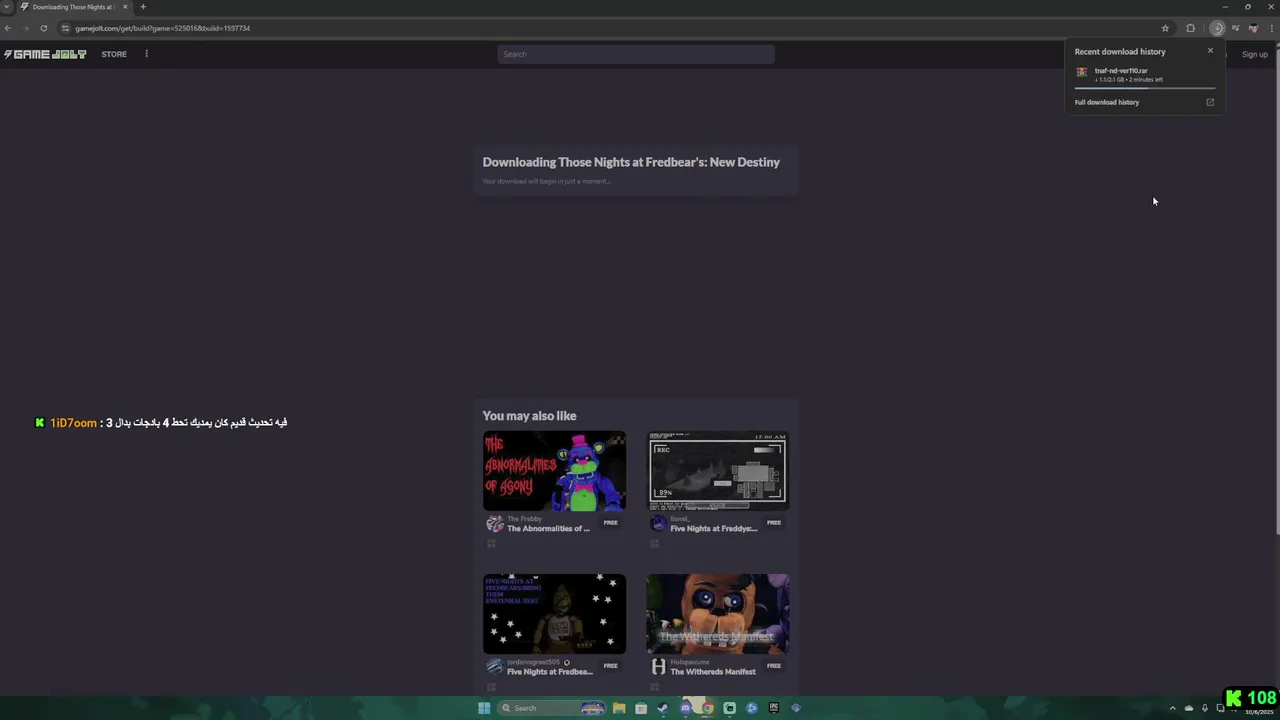
Task: Bookmark this page with the star icon
Action: [x=1165, y=28]
